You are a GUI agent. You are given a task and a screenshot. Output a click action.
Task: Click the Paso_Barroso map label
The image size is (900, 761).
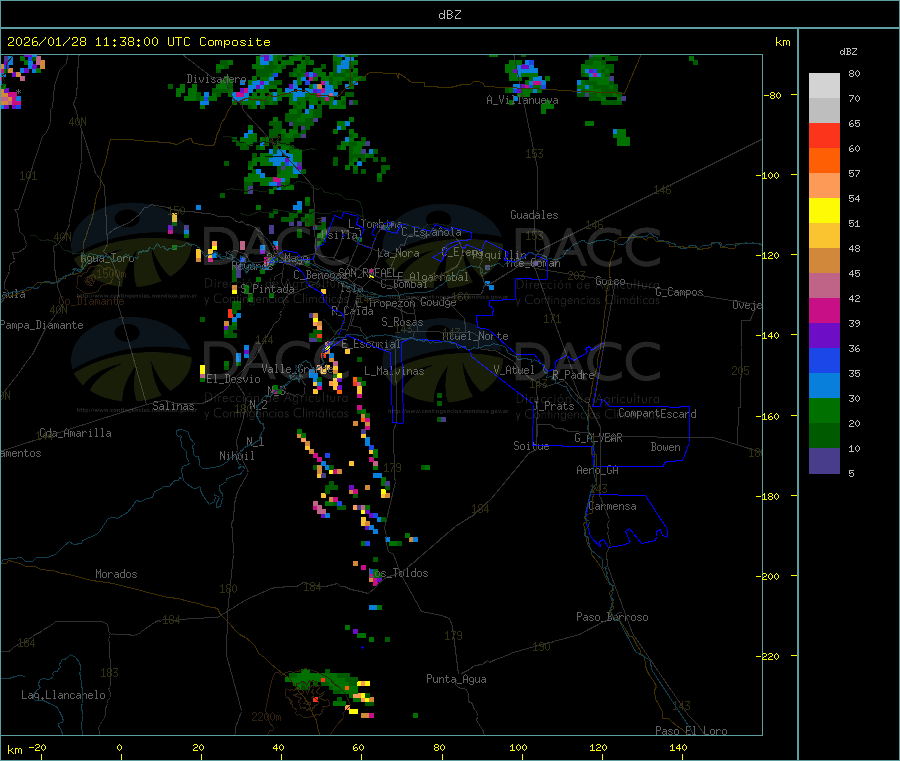(612, 617)
